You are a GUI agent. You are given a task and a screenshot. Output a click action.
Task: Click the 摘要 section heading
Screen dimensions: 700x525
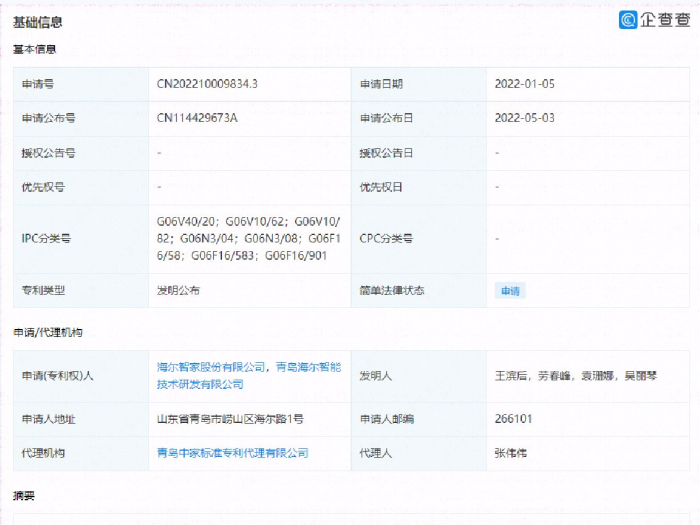point(24,496)
